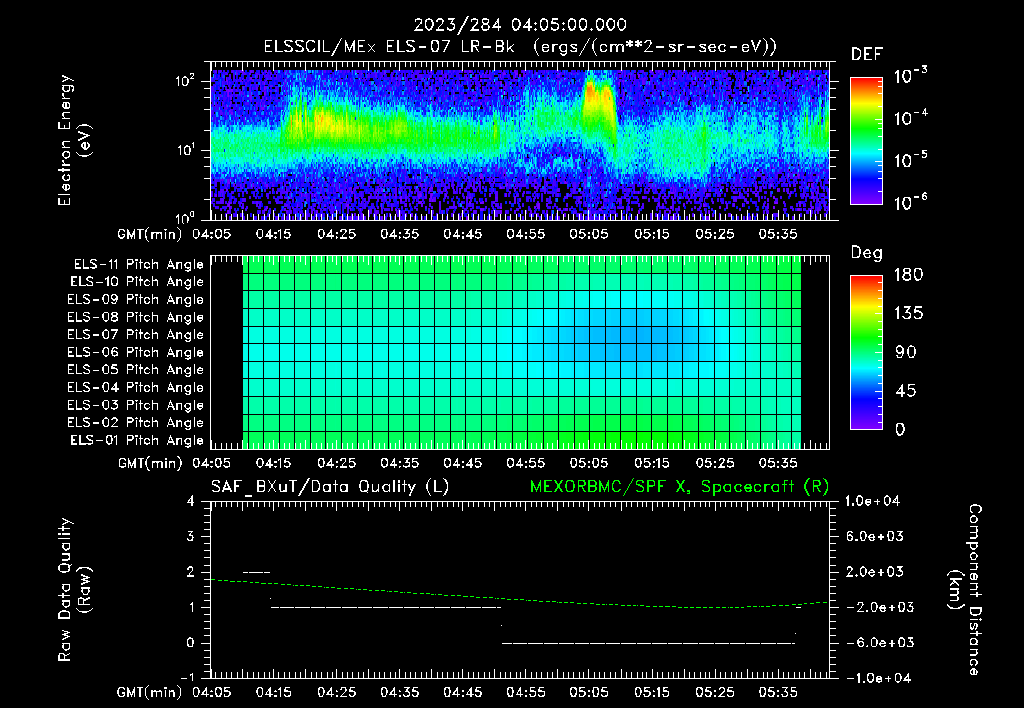This screenshot has height=708, width=1024.
Task: Select the ELS-04 Pitch Angle row label
Action: pos(135,387)
